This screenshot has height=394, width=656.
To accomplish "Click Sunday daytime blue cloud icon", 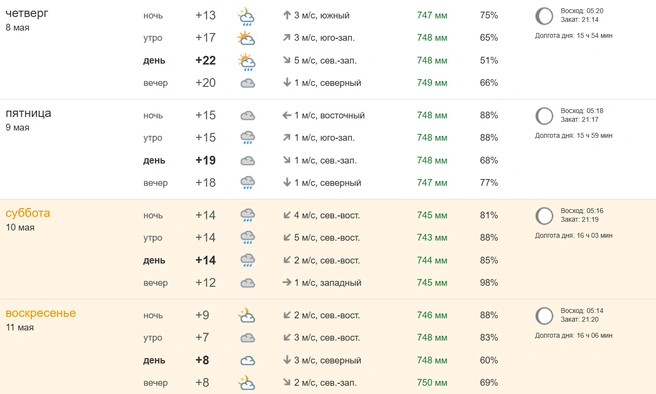I will (x=248, y=361).
